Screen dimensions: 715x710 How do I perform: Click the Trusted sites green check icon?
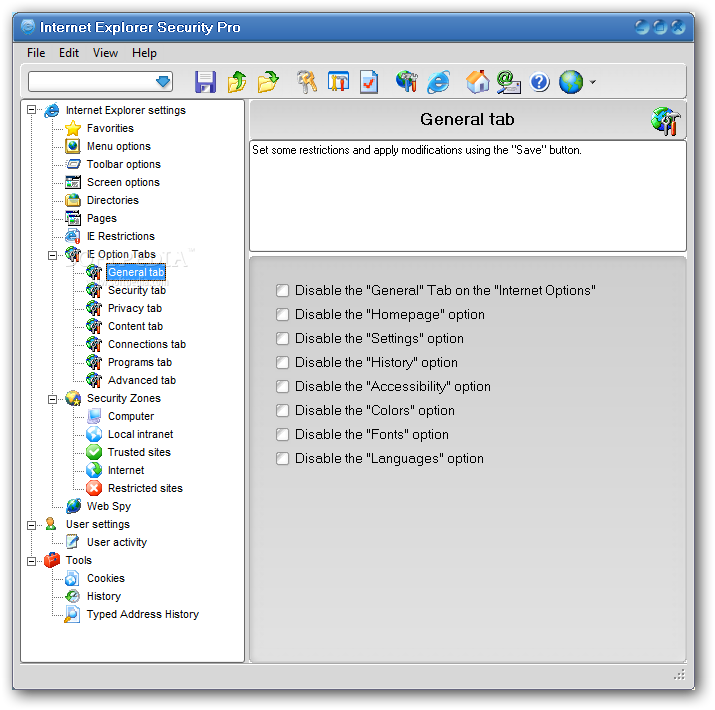coord(94,452)
